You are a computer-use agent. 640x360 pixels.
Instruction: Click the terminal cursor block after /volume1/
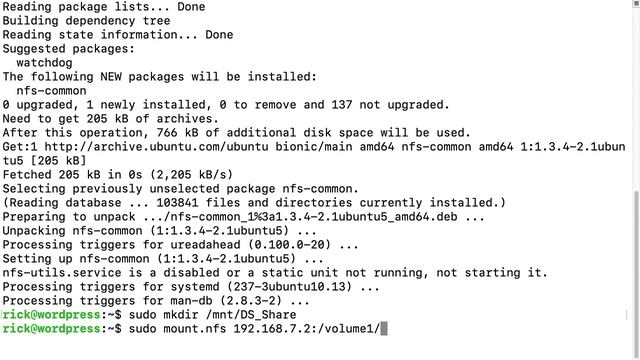click(x=384, y=329)
